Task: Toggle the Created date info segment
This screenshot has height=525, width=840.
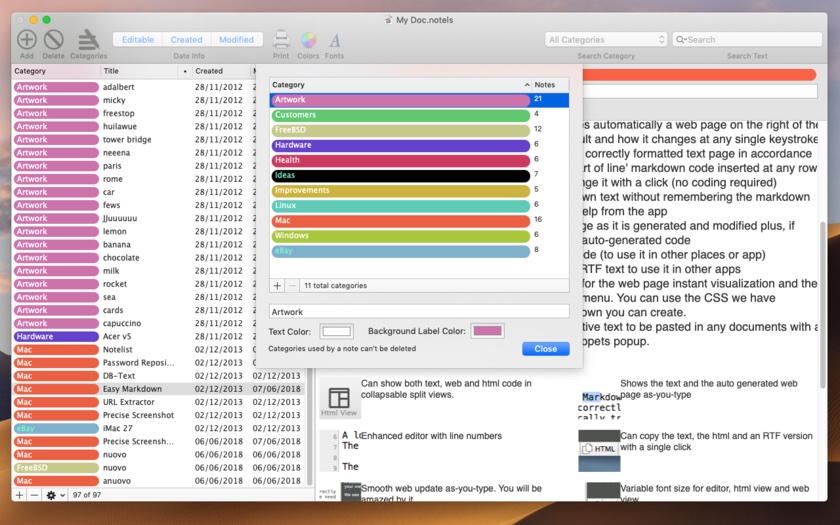Action: point(187,40)
